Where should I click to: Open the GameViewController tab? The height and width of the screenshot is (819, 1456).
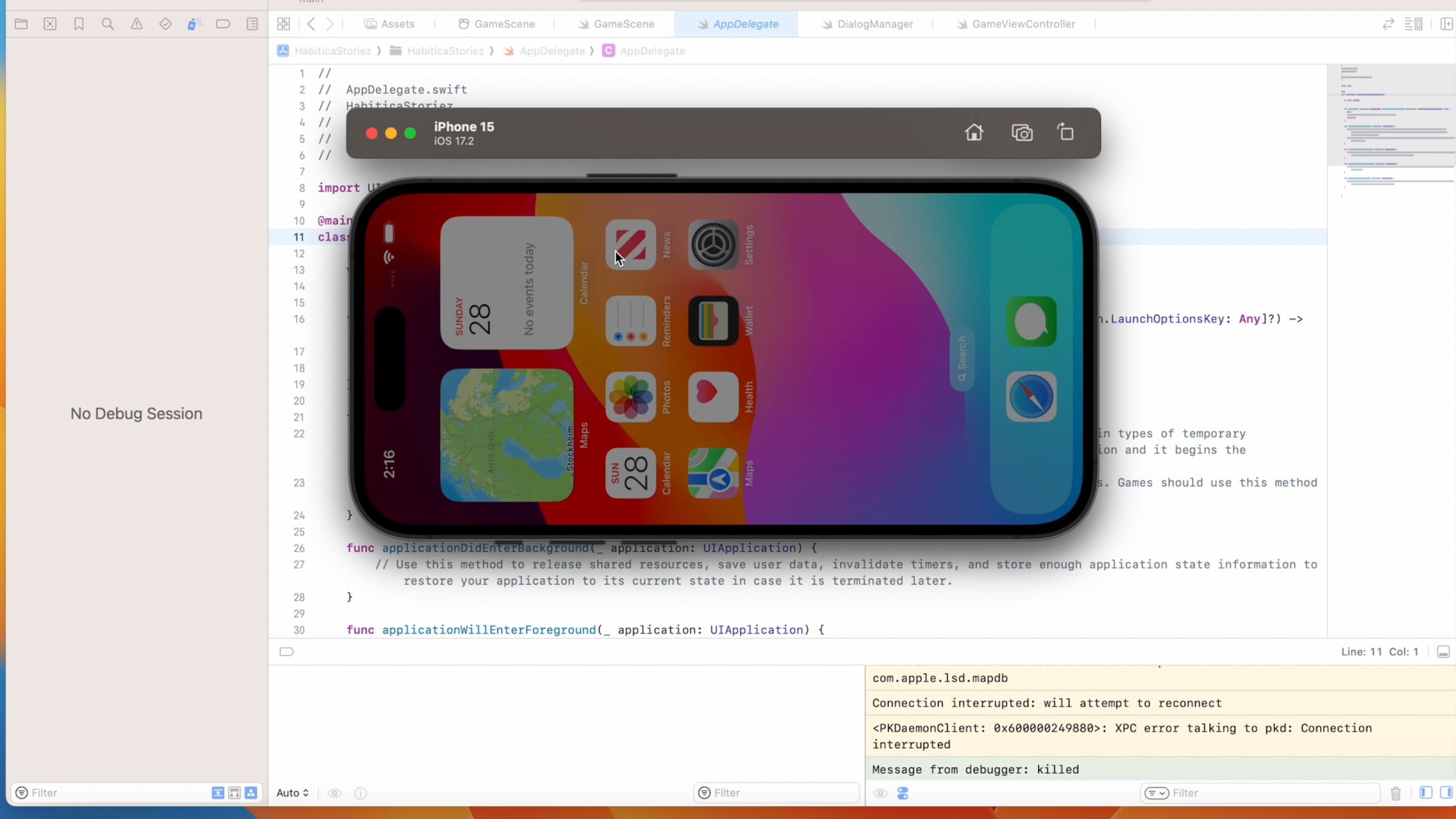[1016, 24]
